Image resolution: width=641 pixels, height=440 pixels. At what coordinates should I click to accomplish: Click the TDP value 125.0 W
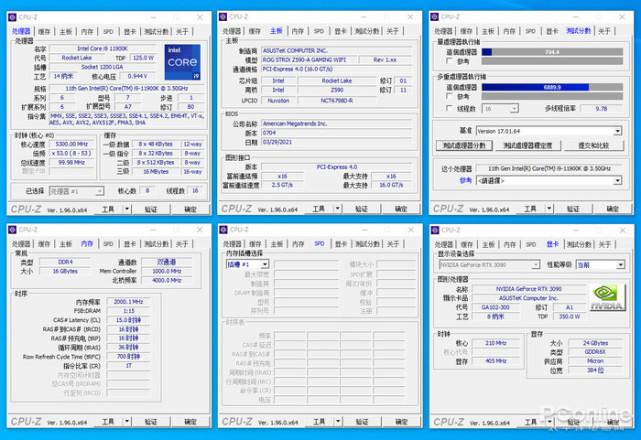tap(143, 58)
